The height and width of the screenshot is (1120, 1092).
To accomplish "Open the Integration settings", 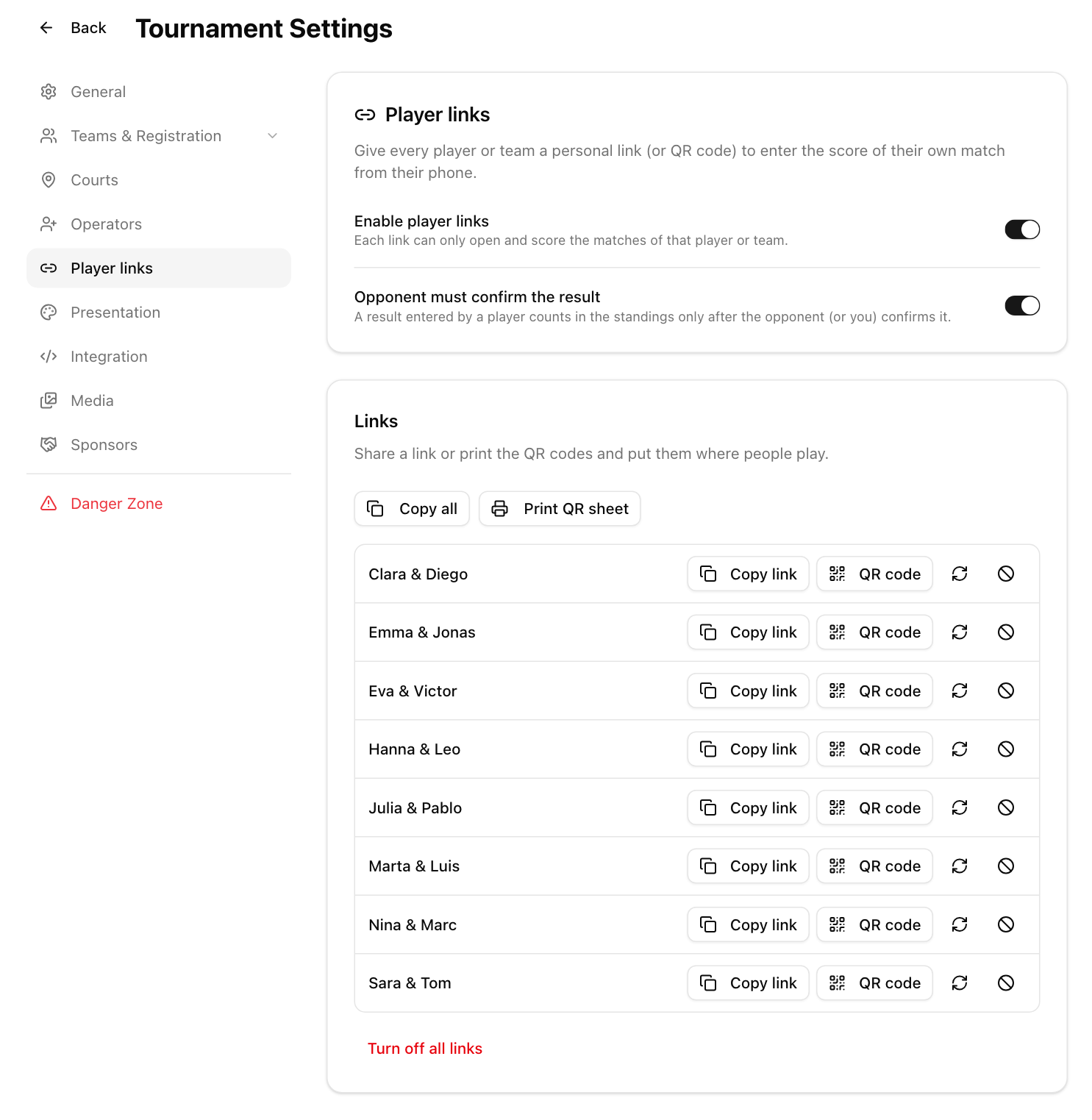I will coord(159,357).
